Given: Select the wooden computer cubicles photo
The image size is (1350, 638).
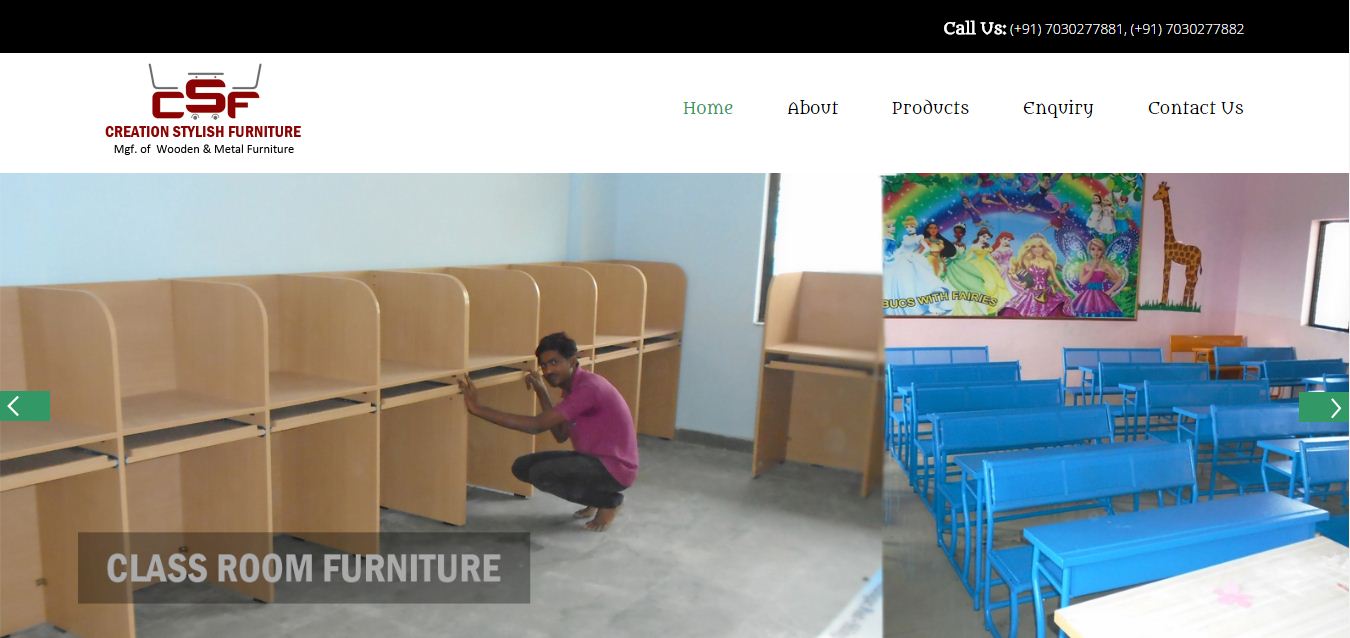Looking at the screenshot, I should pos(441,406).
